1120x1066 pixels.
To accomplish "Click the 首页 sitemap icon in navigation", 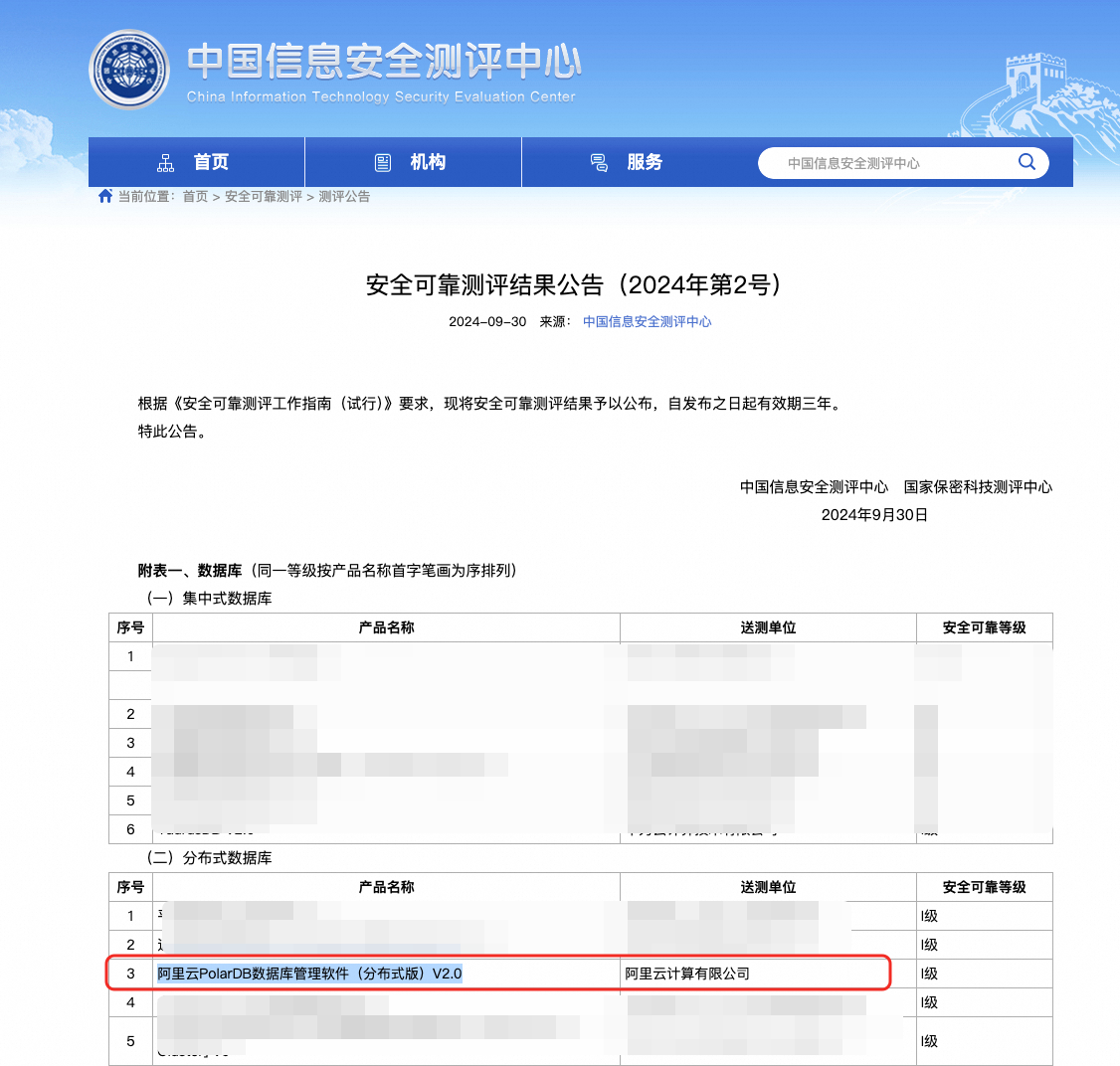I will click(166, 163).
